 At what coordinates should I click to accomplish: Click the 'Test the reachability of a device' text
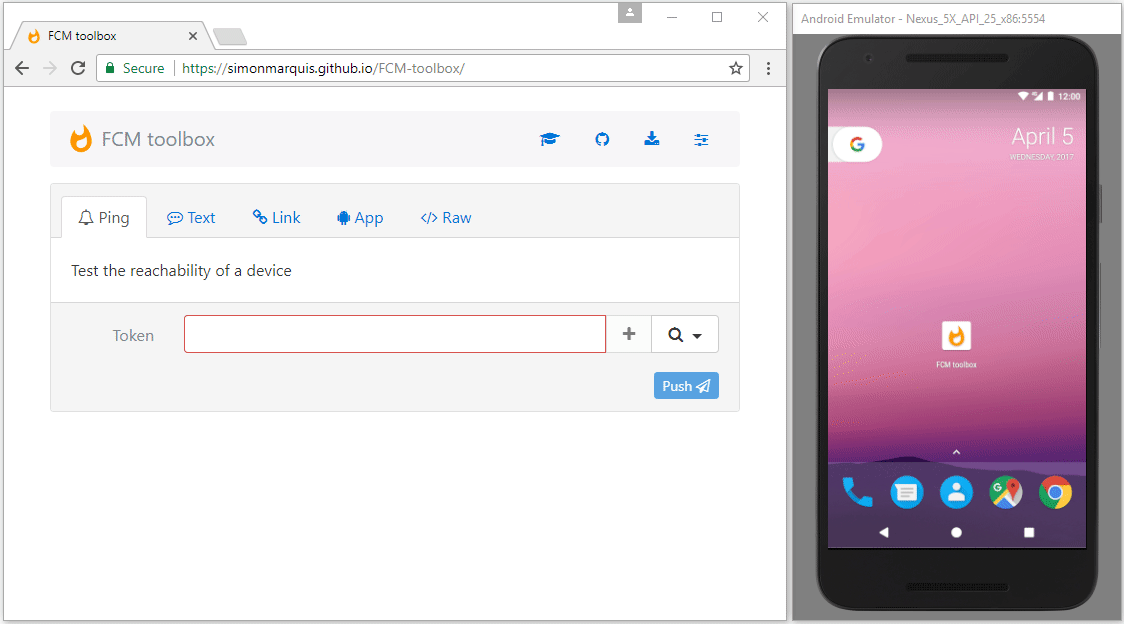pyautogui.click(x=181, y=270)
